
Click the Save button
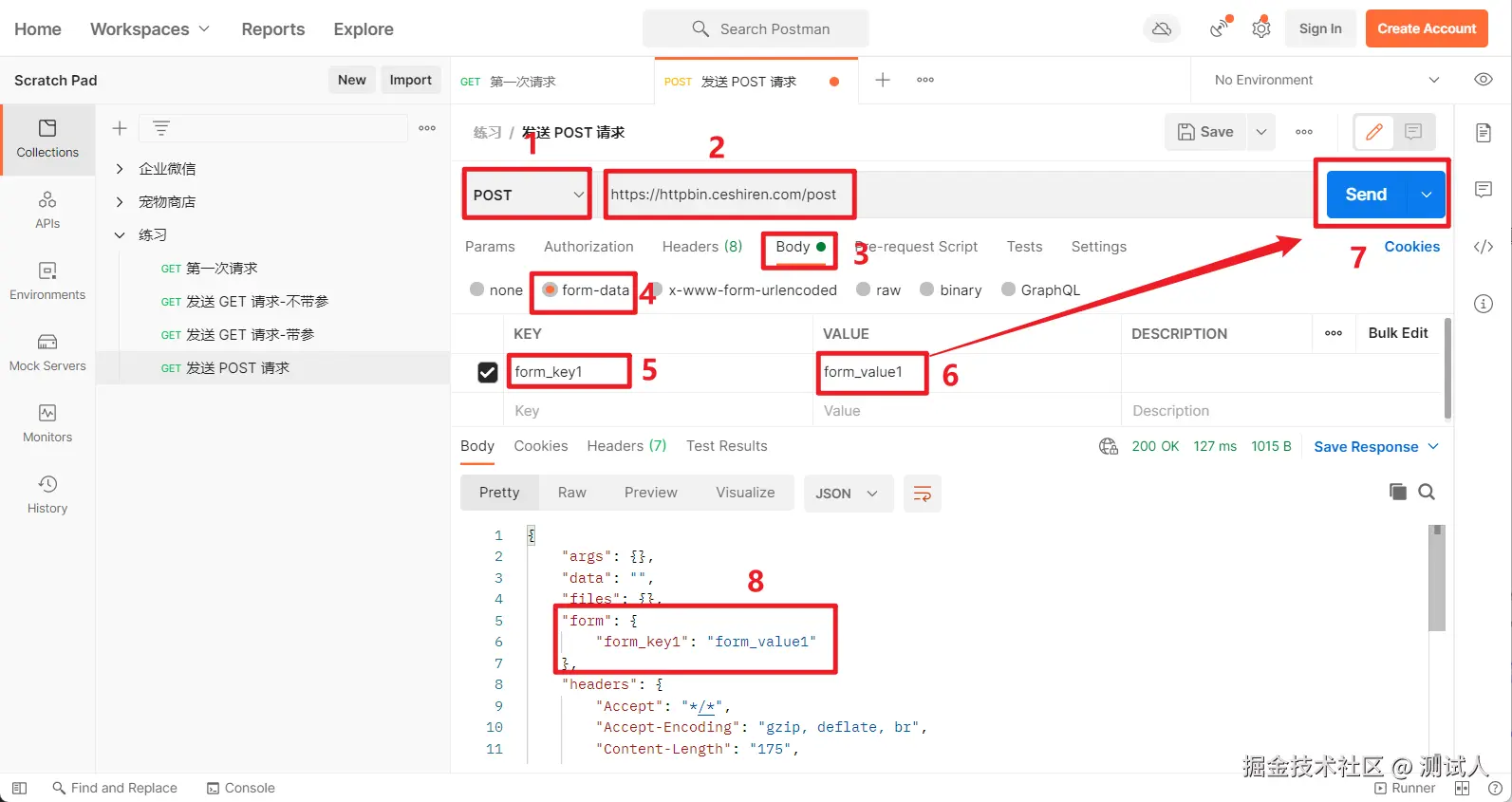coord(1205,132)
